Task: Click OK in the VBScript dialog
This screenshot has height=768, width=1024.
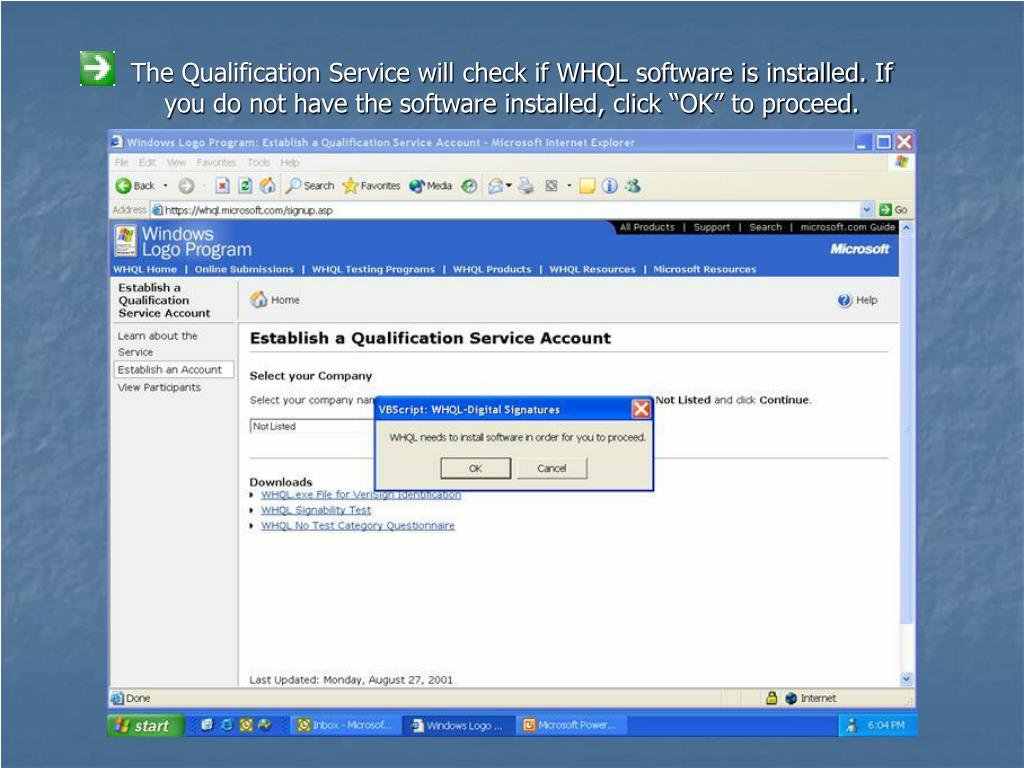Action: [475, 468]
